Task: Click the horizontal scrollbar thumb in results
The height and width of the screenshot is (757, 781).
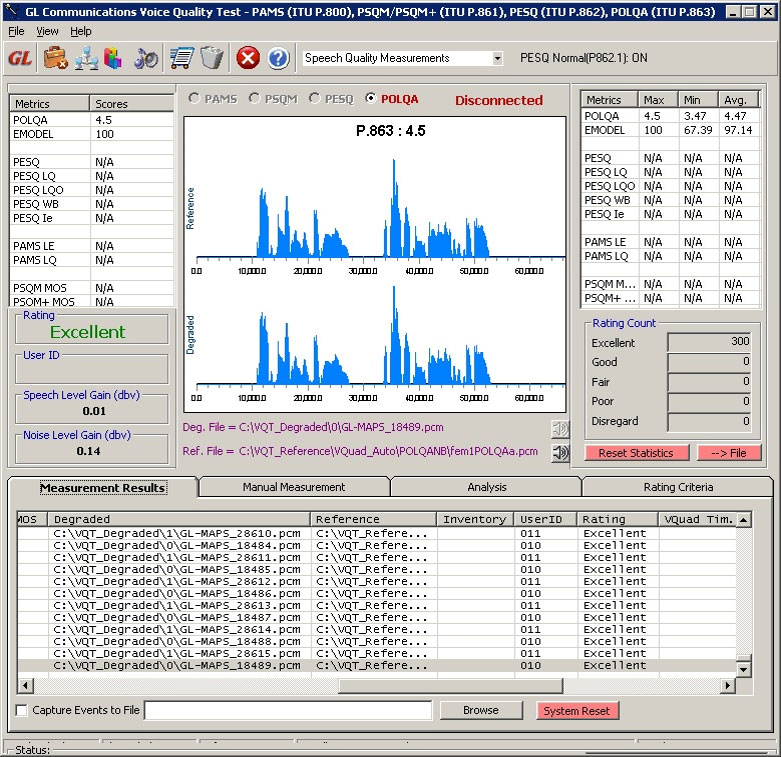Action: tap(450, 686)
